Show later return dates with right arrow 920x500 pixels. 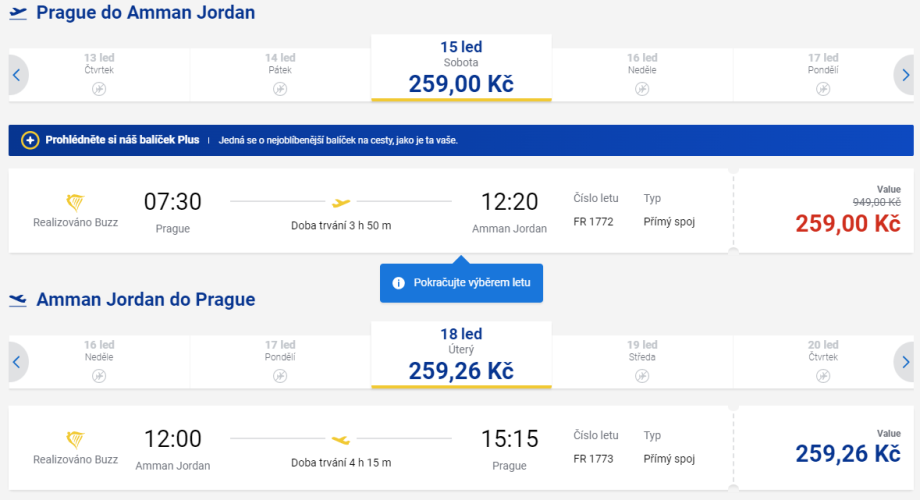(x=904, y=361)
